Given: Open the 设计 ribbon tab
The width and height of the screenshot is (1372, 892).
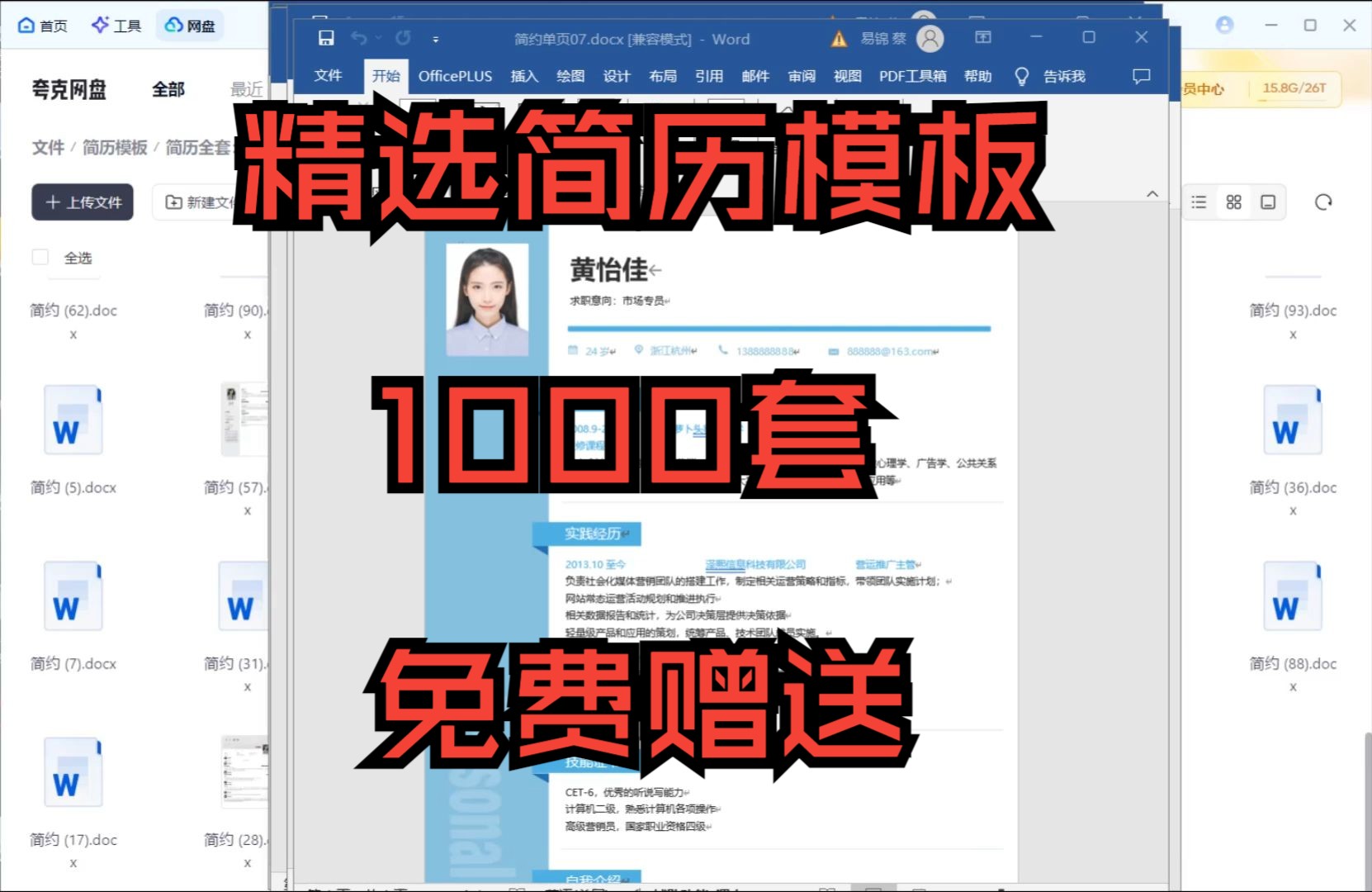Looking at the screenshot, I should [617, 76].
